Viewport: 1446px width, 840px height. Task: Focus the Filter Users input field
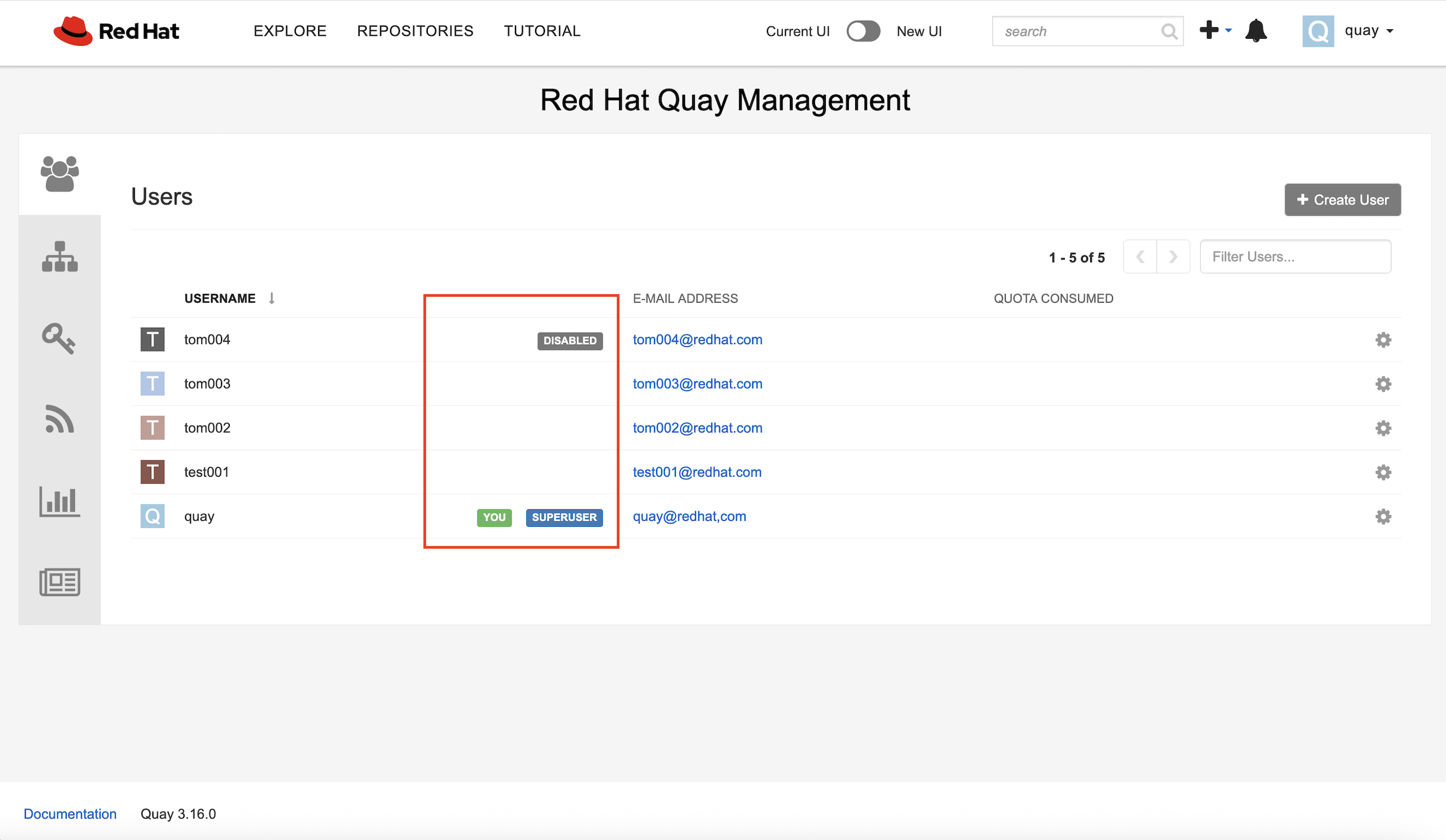(x=1295, y=256)
